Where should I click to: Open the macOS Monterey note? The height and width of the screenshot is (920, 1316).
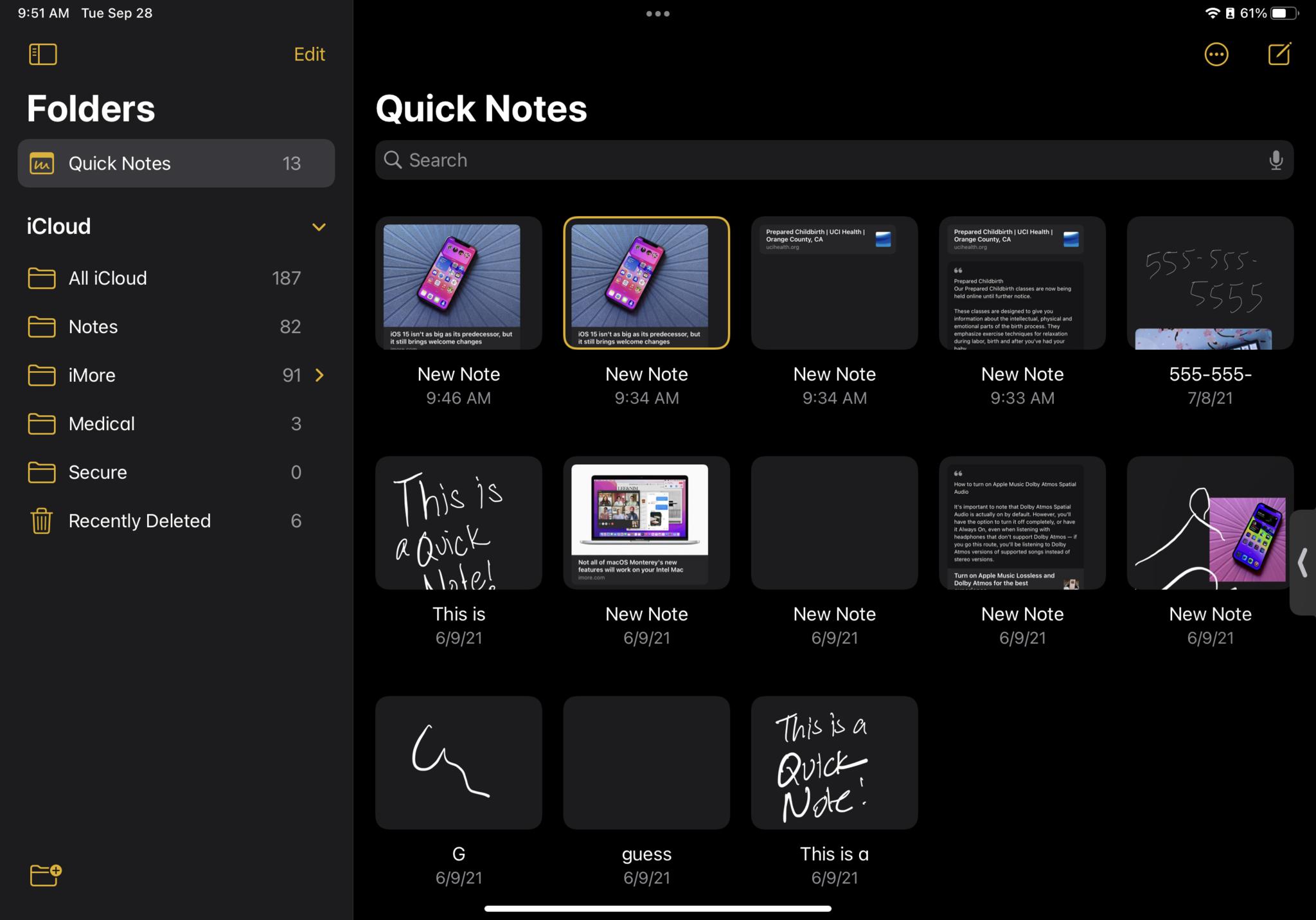[x=646, y=523]
